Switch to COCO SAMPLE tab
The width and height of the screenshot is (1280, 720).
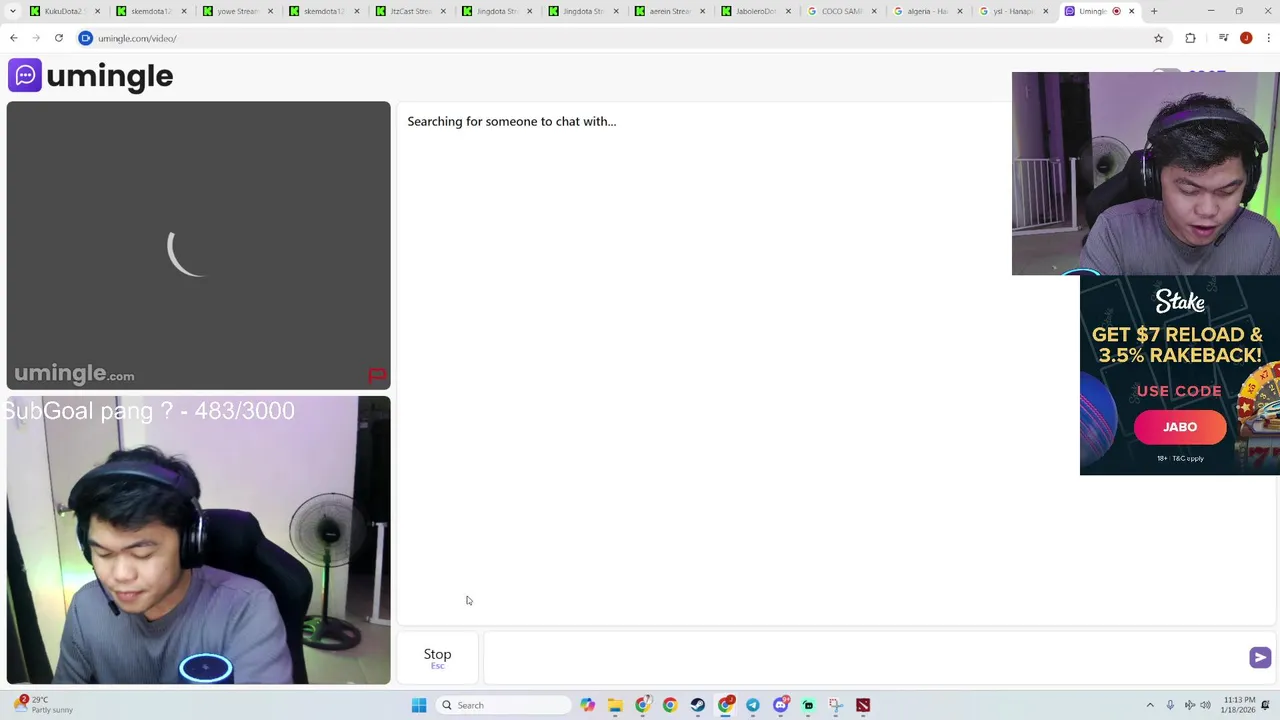842,11
